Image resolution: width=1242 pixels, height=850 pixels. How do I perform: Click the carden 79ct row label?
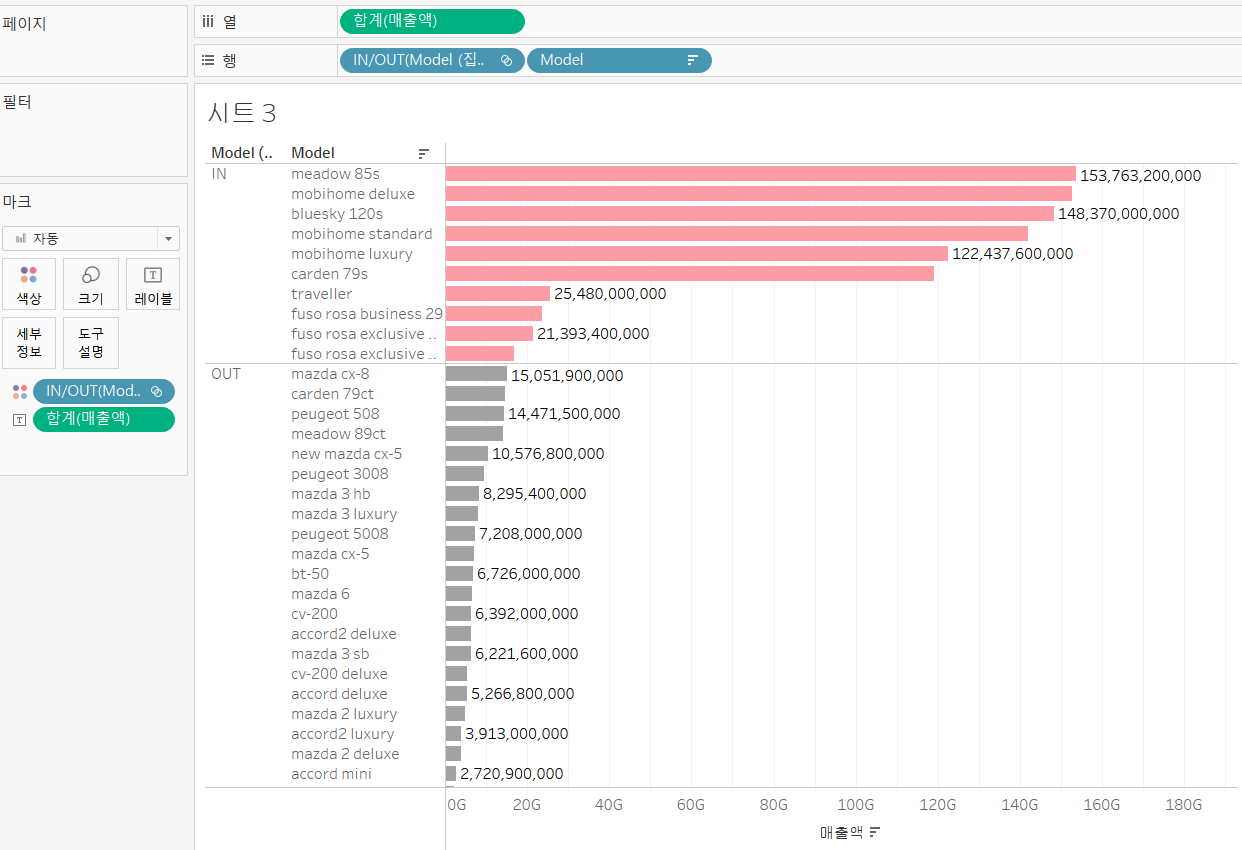click(x=333, y=394)
